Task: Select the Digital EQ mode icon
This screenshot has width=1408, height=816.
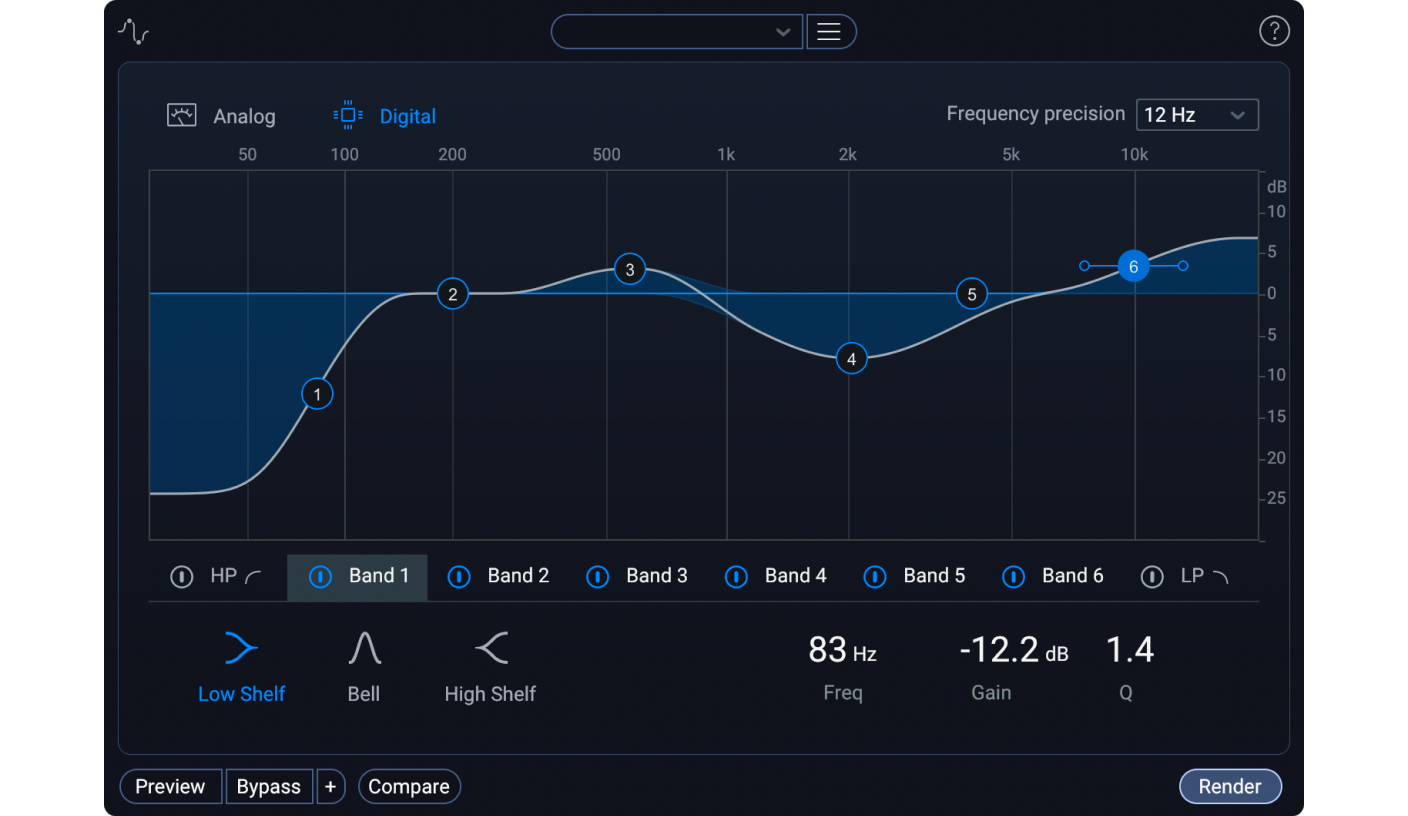Action: [347, 115]
